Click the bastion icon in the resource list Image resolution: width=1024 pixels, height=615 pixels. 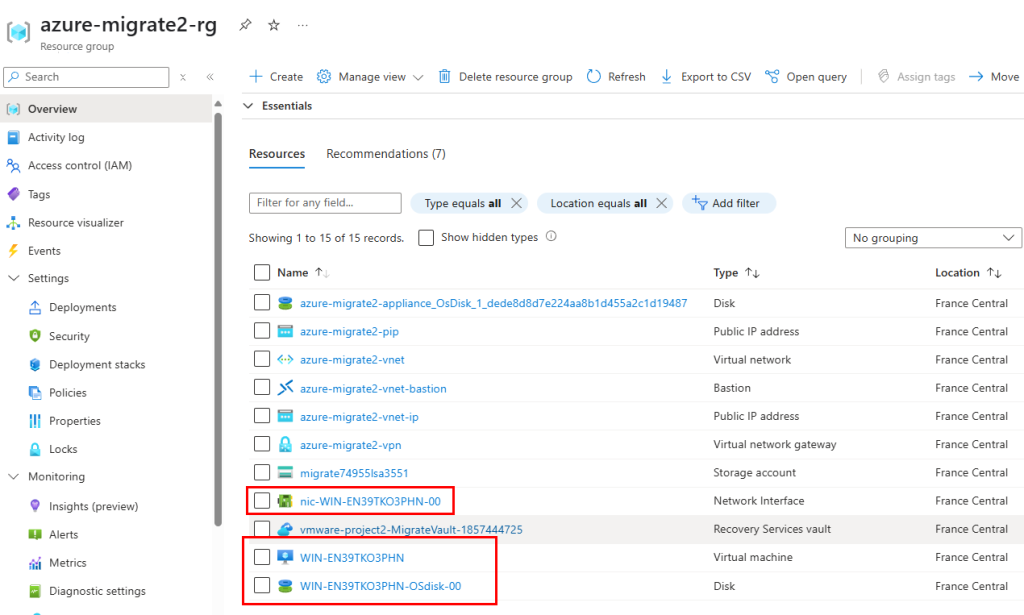[285, 388]
